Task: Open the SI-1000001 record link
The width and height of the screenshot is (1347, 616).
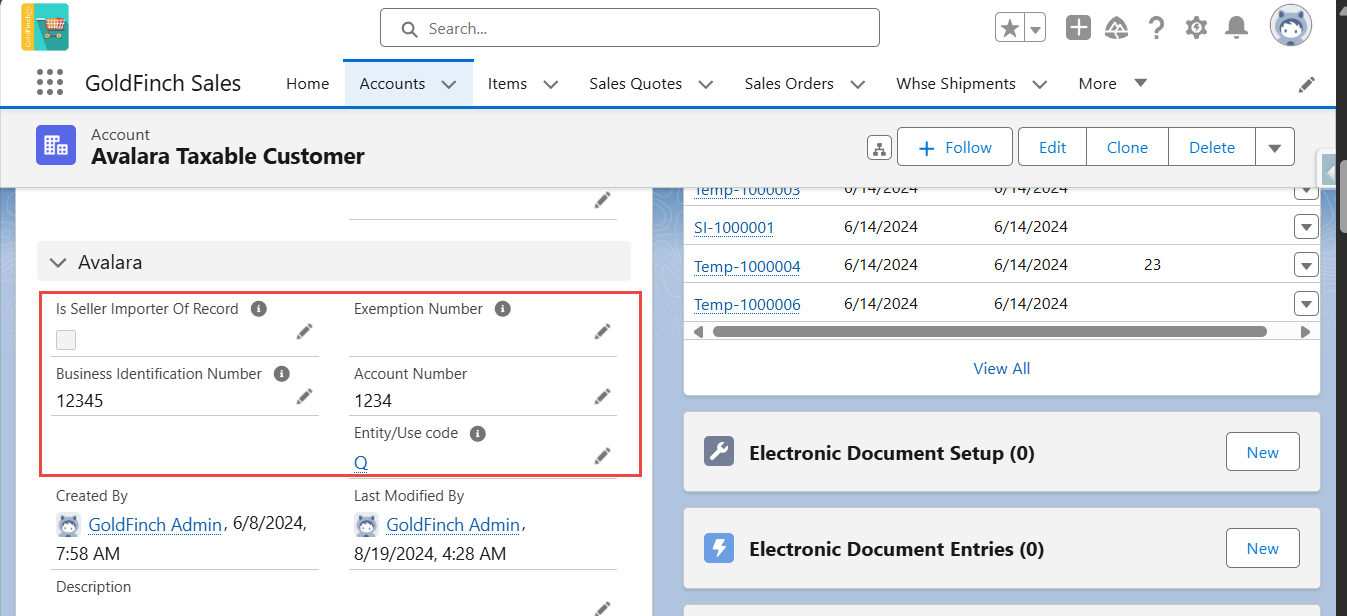Action: point(734,228)
